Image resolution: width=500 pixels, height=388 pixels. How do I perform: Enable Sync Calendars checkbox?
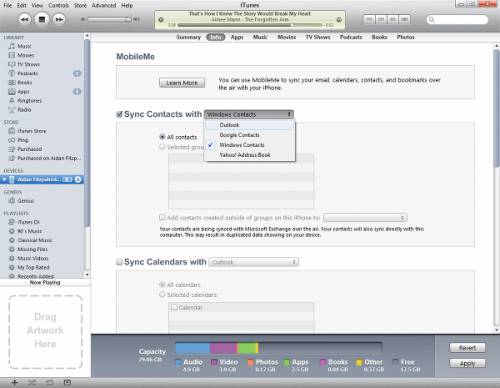click(119, 262)
